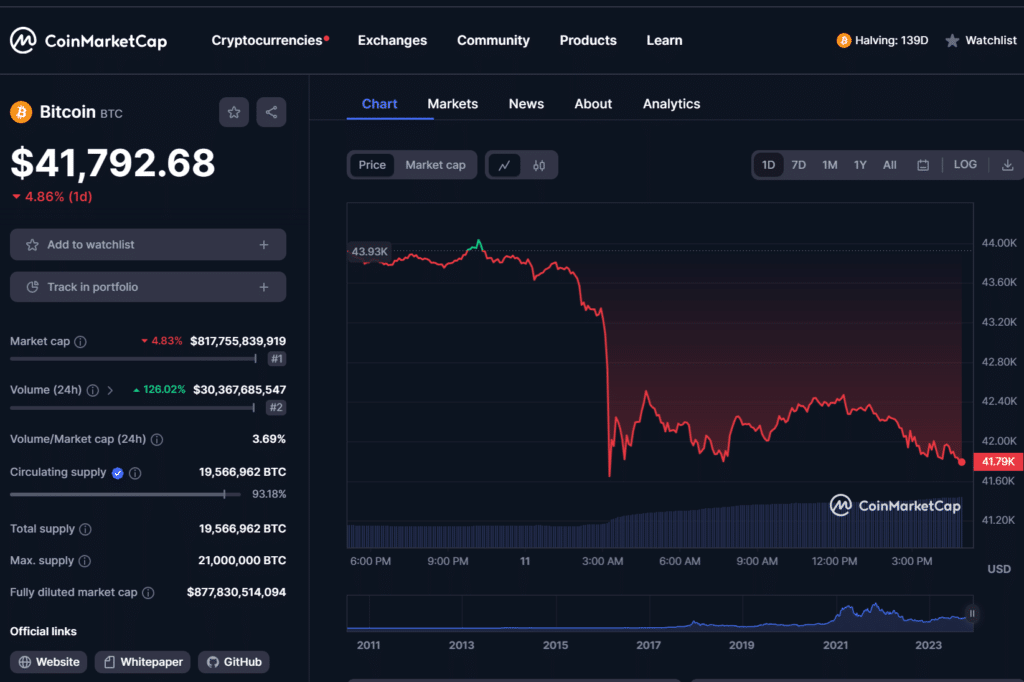This screenshot has height=682, width=1024.
Task: Click the Halving countdown Bitcoin icon
Action: click(844, 41)
